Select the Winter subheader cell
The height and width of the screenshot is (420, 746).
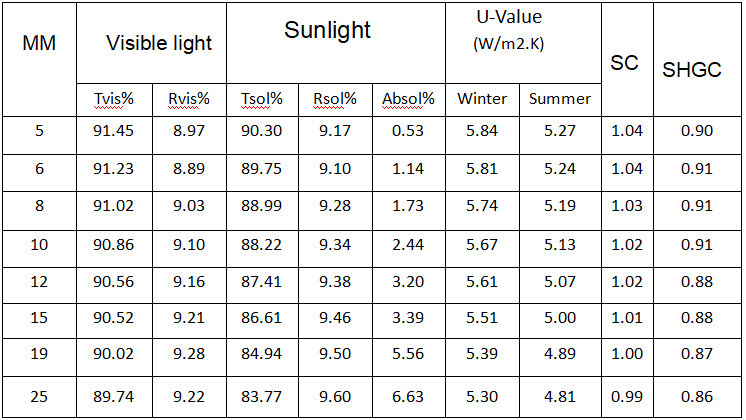(482, 100)
